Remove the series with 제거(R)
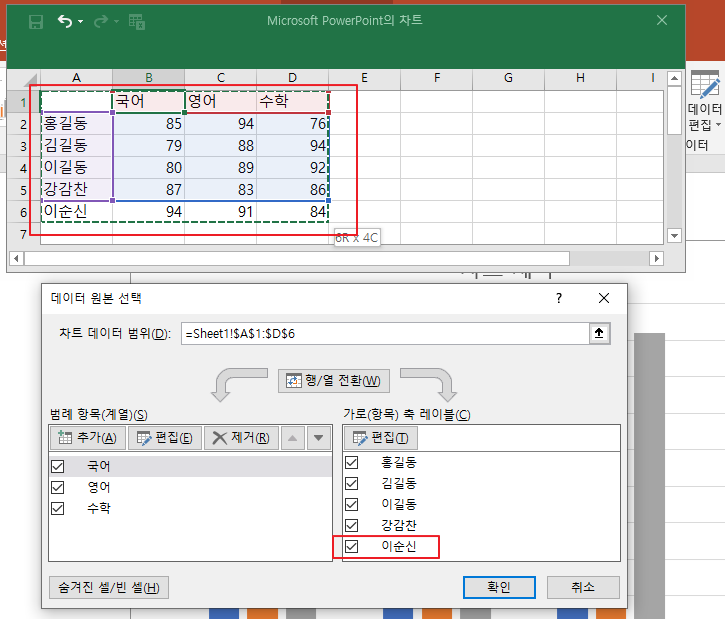The height and width of the screenshot is (619, 725). point(241,438)
